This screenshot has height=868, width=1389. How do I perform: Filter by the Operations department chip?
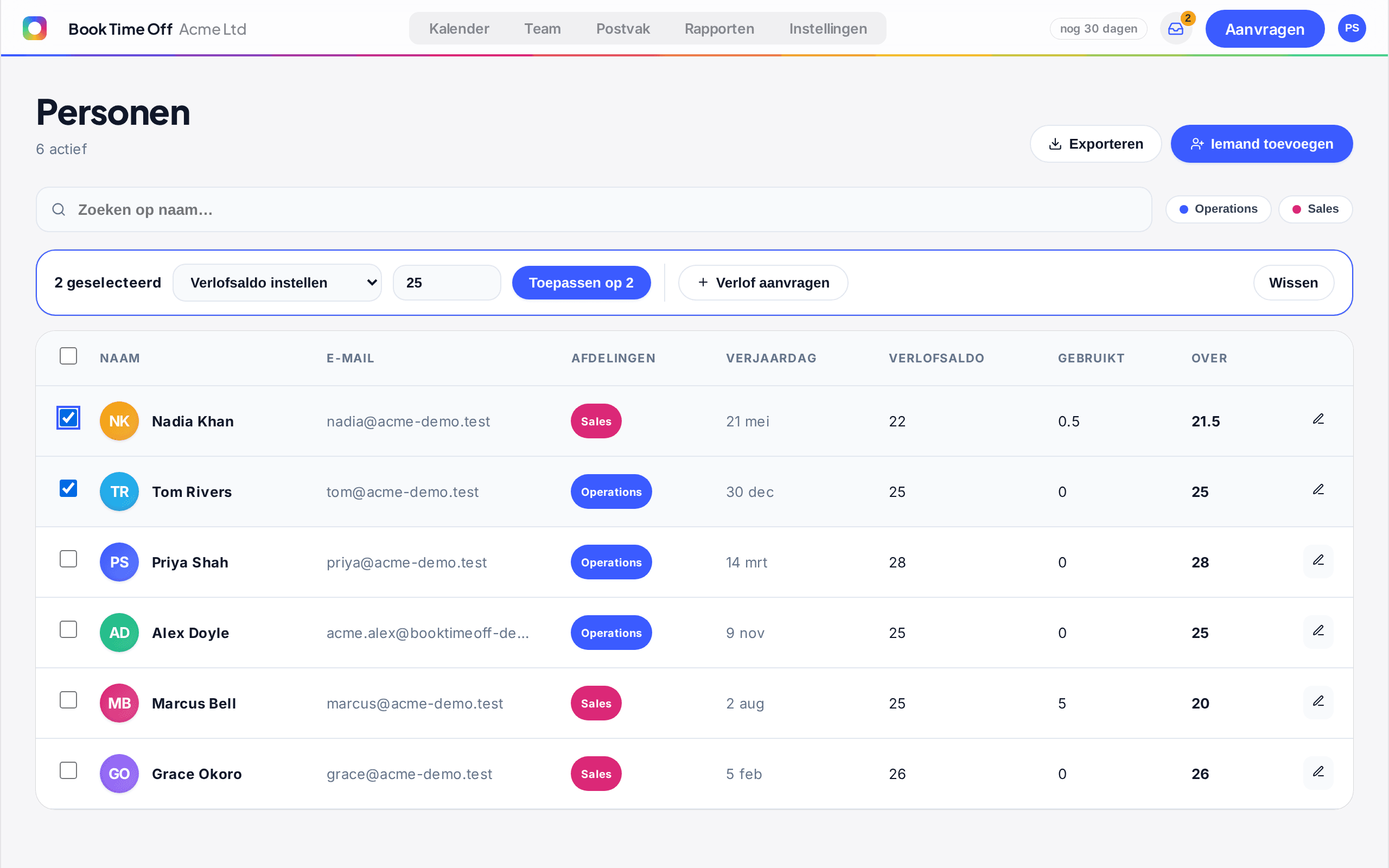1218,209
